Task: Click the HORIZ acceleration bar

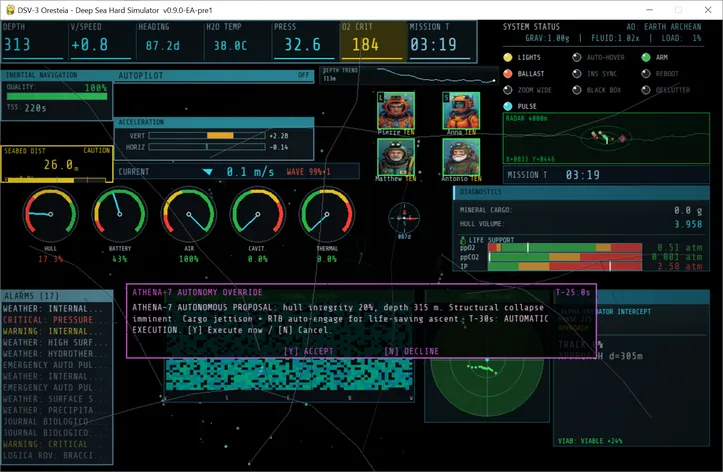Action: coord(207,147)
